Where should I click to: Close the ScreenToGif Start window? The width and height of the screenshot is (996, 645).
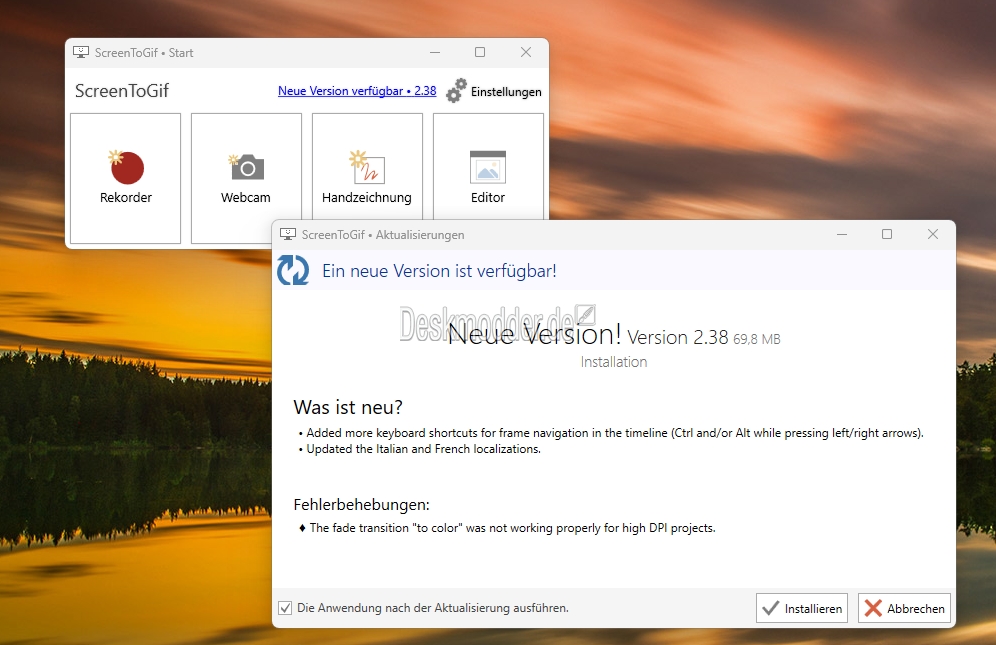(526, 53)
